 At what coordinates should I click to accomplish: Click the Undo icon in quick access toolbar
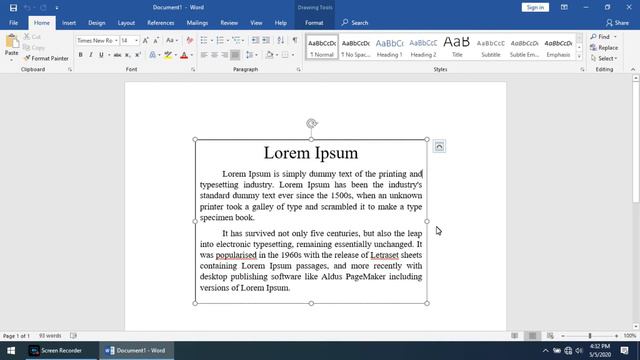click(x=27, y=7)
